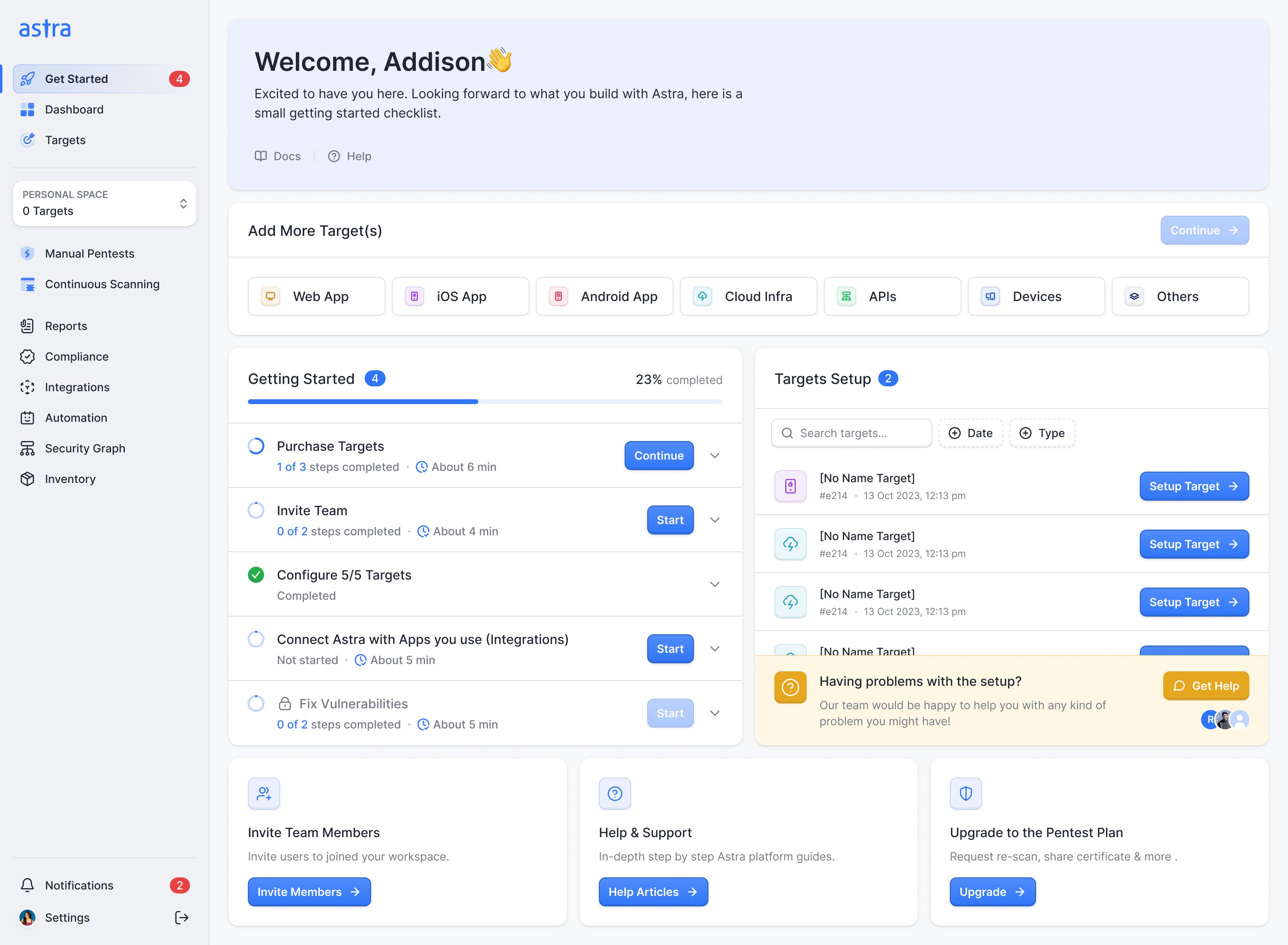Click the Compliance badge icon
The image size is (1288, 945).
27,356
